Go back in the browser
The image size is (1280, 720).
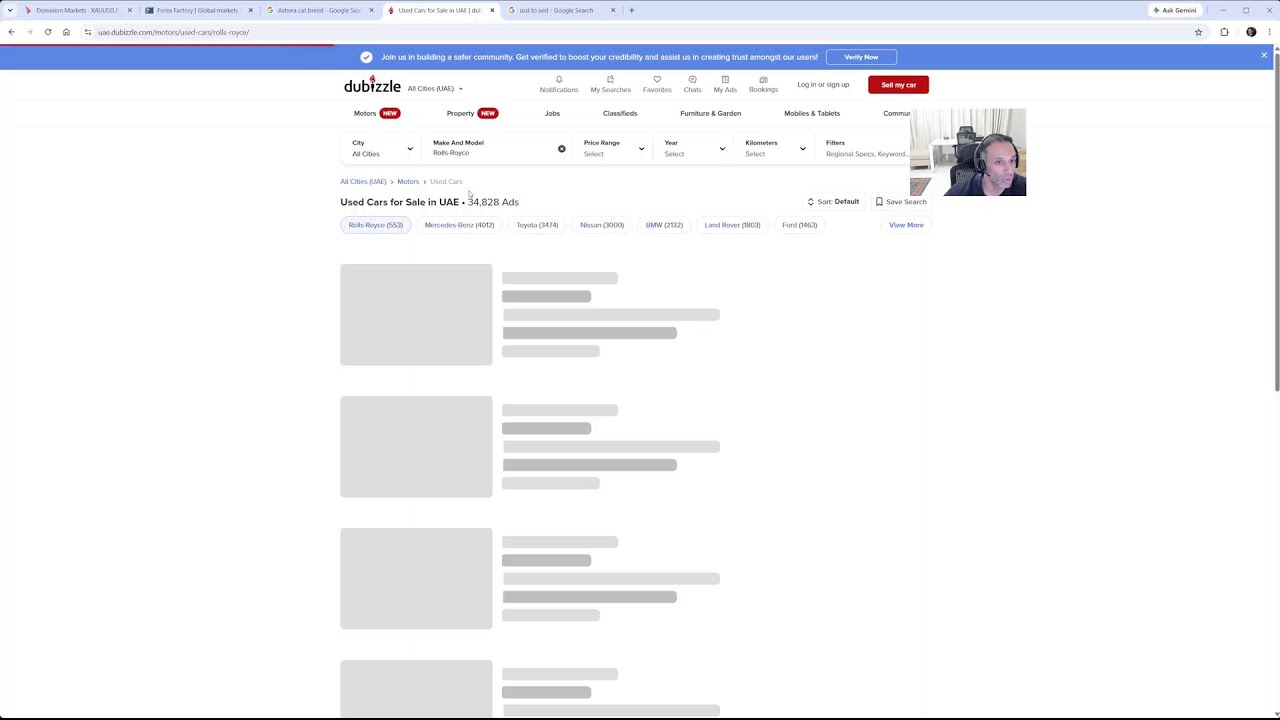click(11, 32)
